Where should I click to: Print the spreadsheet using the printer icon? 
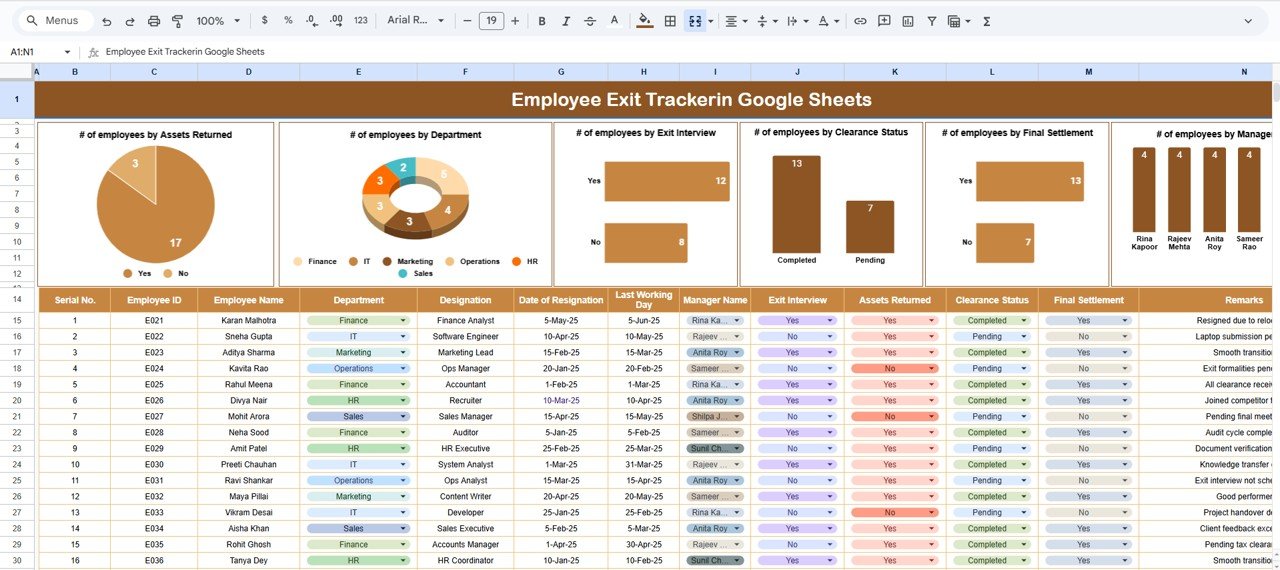[x=153, y=21]
